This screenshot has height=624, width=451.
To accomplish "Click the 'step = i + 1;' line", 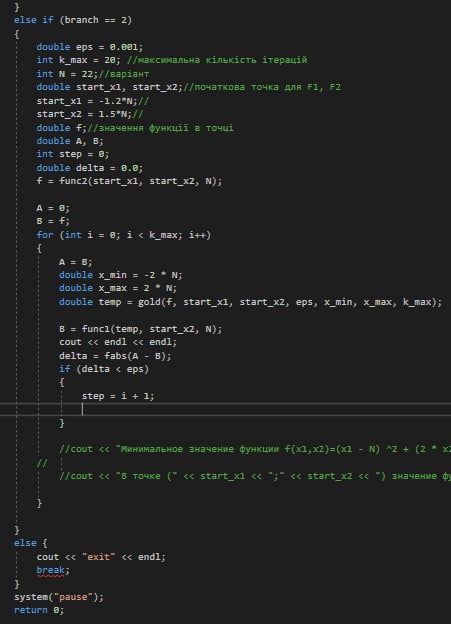I will tap(118, 396).
